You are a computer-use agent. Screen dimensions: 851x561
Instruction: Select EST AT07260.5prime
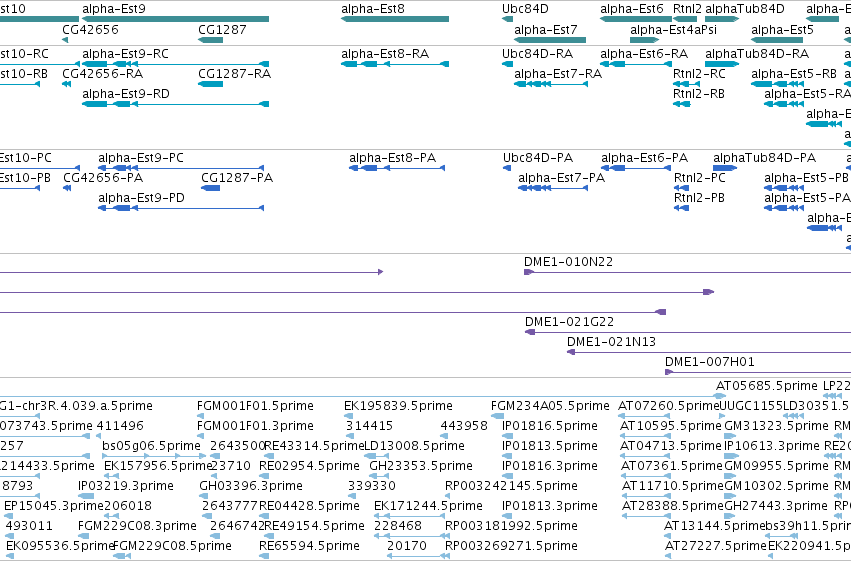669,406
